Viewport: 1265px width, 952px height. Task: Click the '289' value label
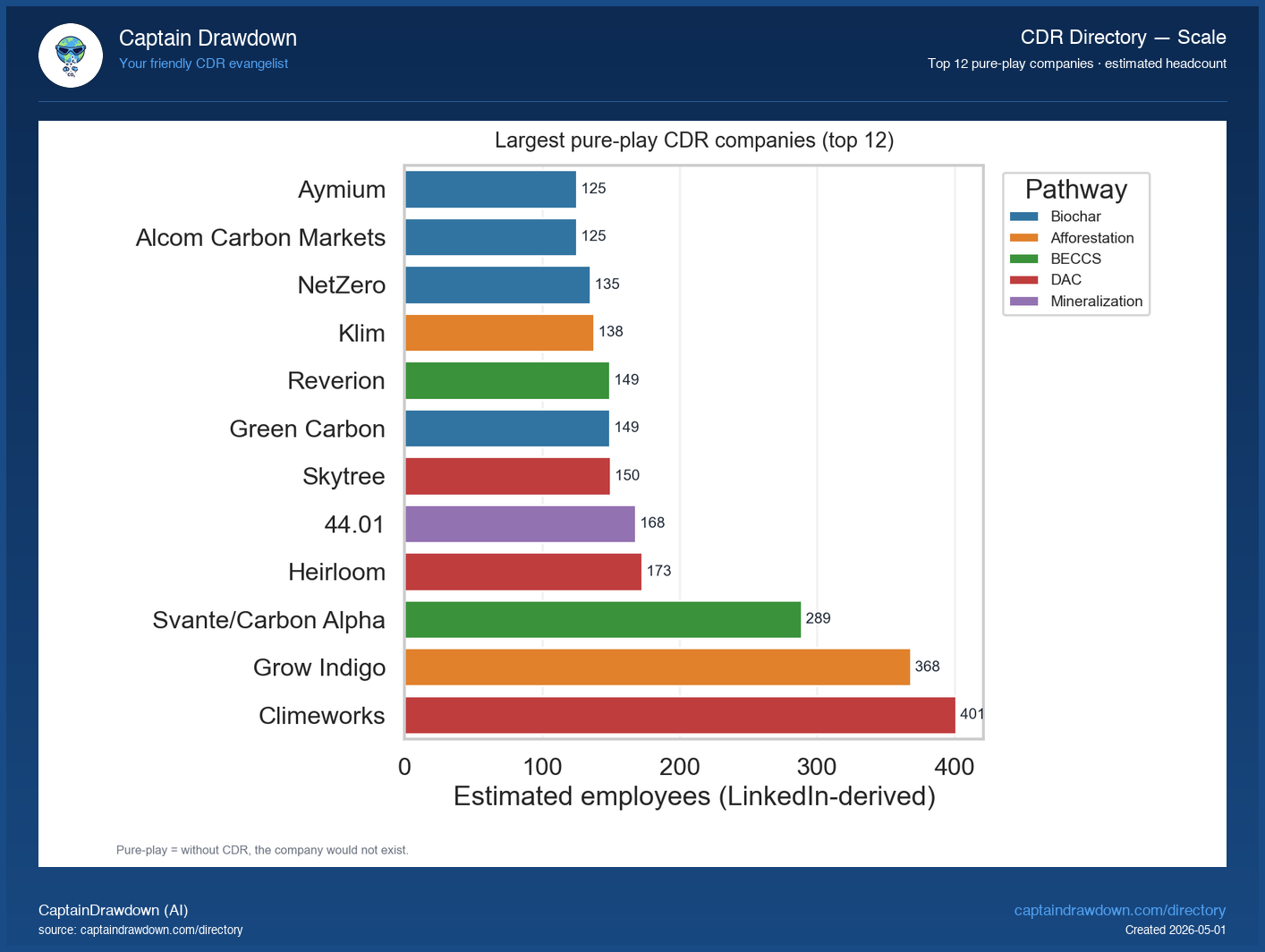[818, 618]
